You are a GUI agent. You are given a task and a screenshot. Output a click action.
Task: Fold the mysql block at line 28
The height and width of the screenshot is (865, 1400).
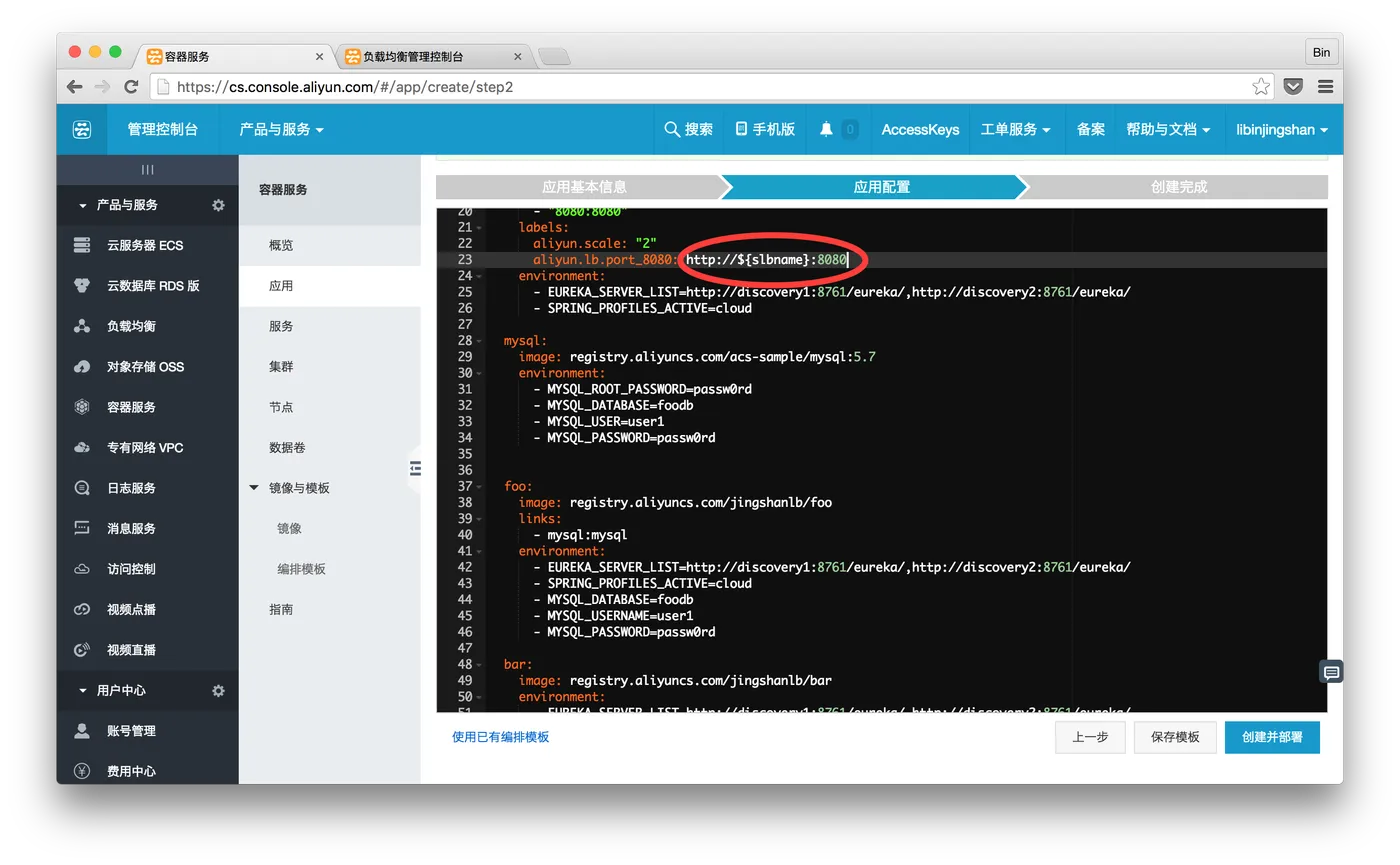tap(479, 340)
